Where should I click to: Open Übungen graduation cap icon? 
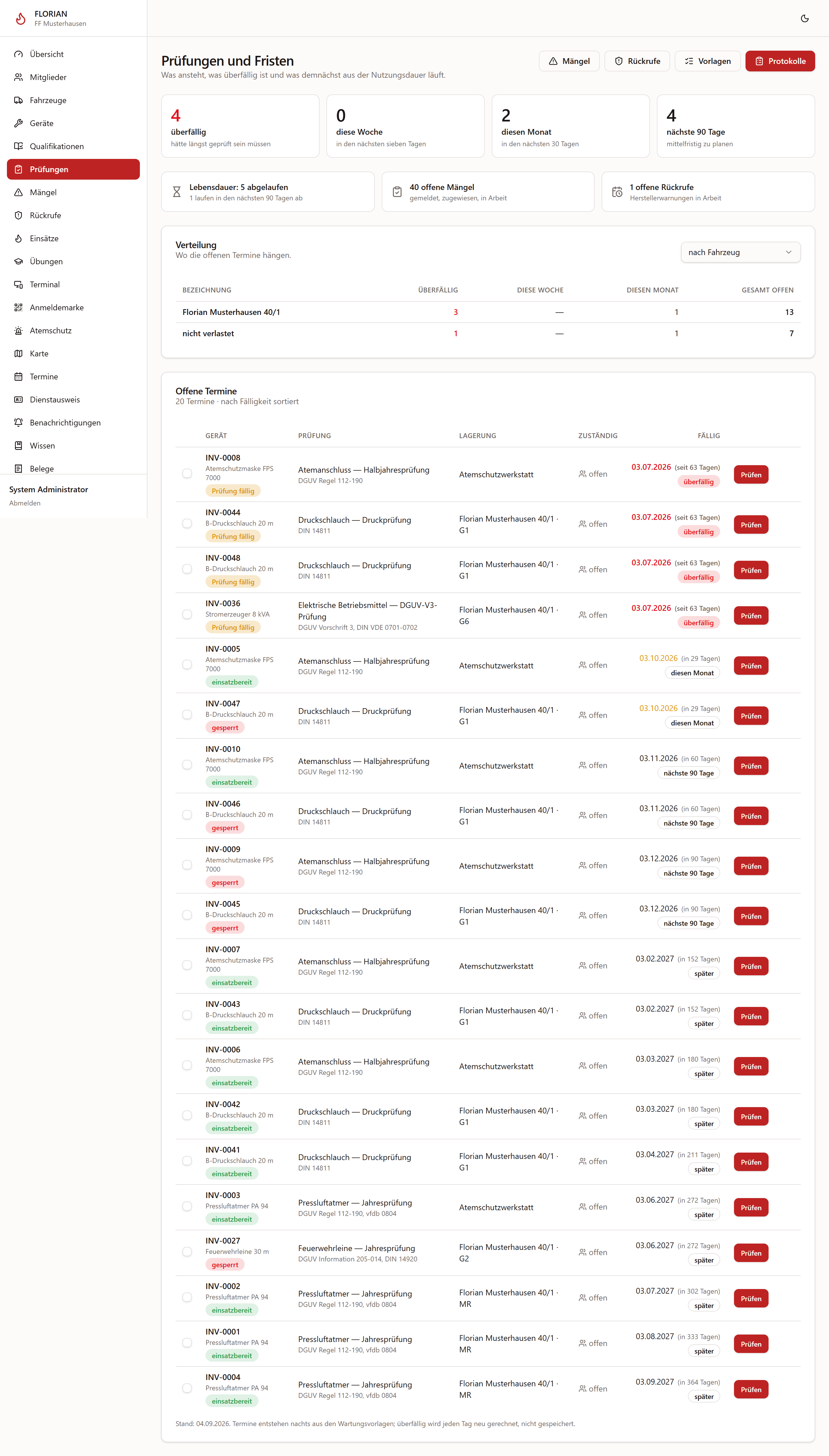(19, 261)
